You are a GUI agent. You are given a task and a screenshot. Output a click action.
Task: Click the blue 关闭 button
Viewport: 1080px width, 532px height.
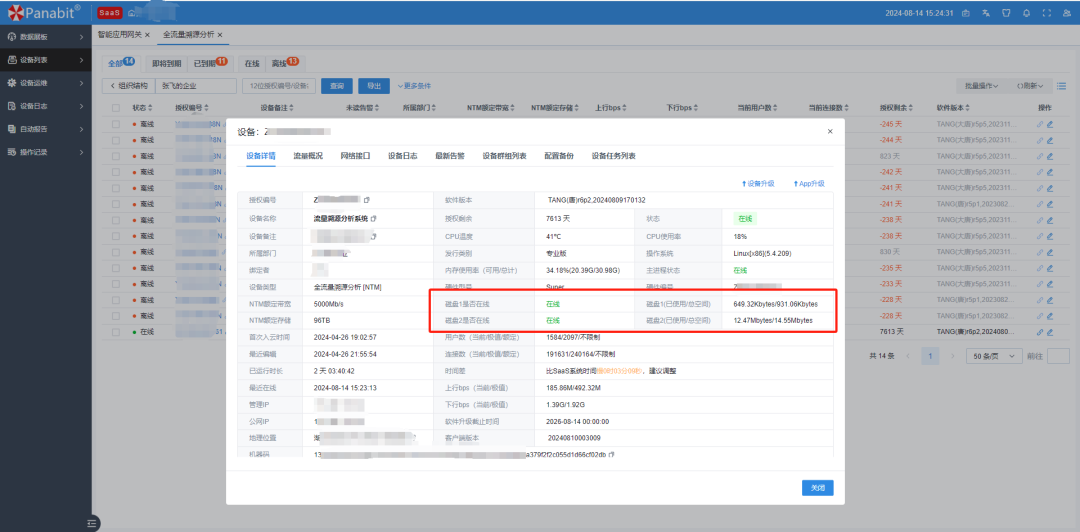[818, 488]
